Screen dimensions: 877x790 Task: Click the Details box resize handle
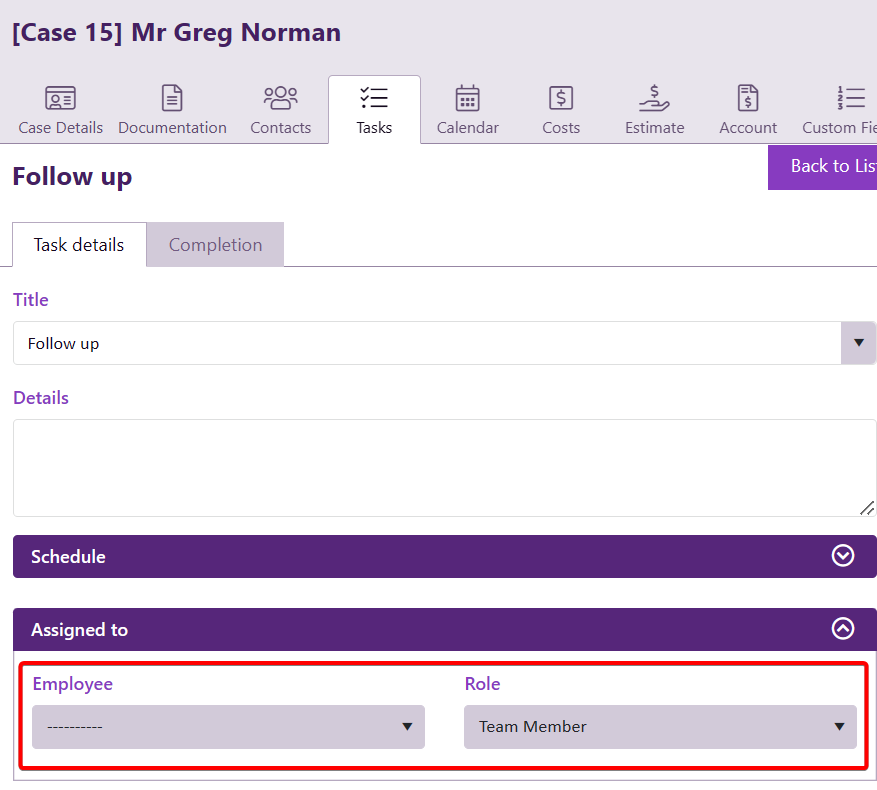tap(867, 508)
